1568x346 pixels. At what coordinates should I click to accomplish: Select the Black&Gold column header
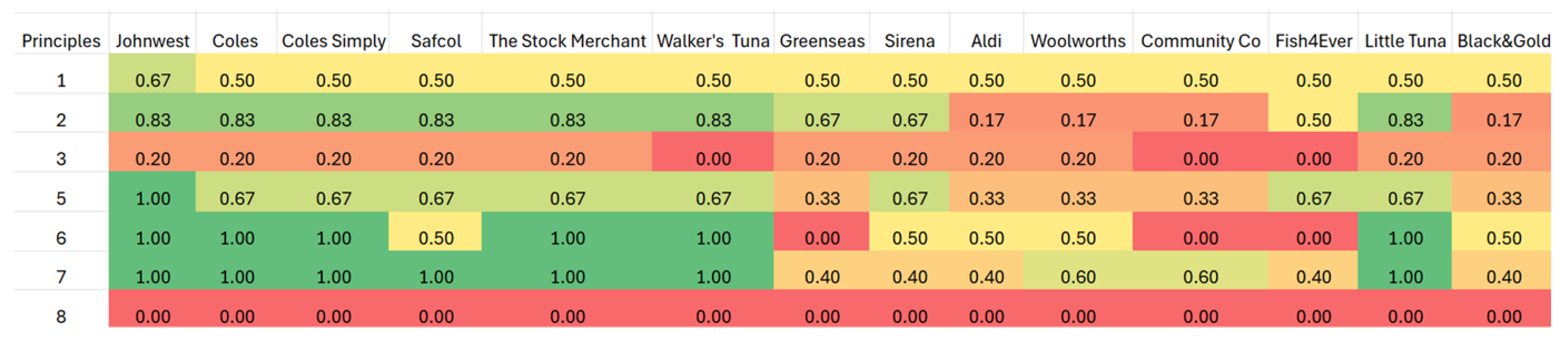tap(1503, 41)
